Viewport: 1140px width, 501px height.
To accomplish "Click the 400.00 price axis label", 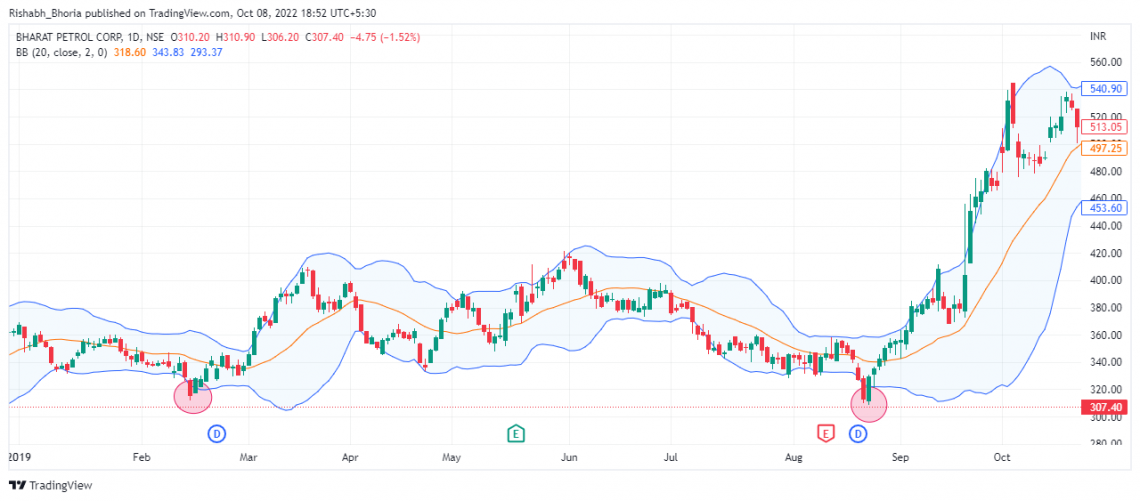I will 1107,281.
